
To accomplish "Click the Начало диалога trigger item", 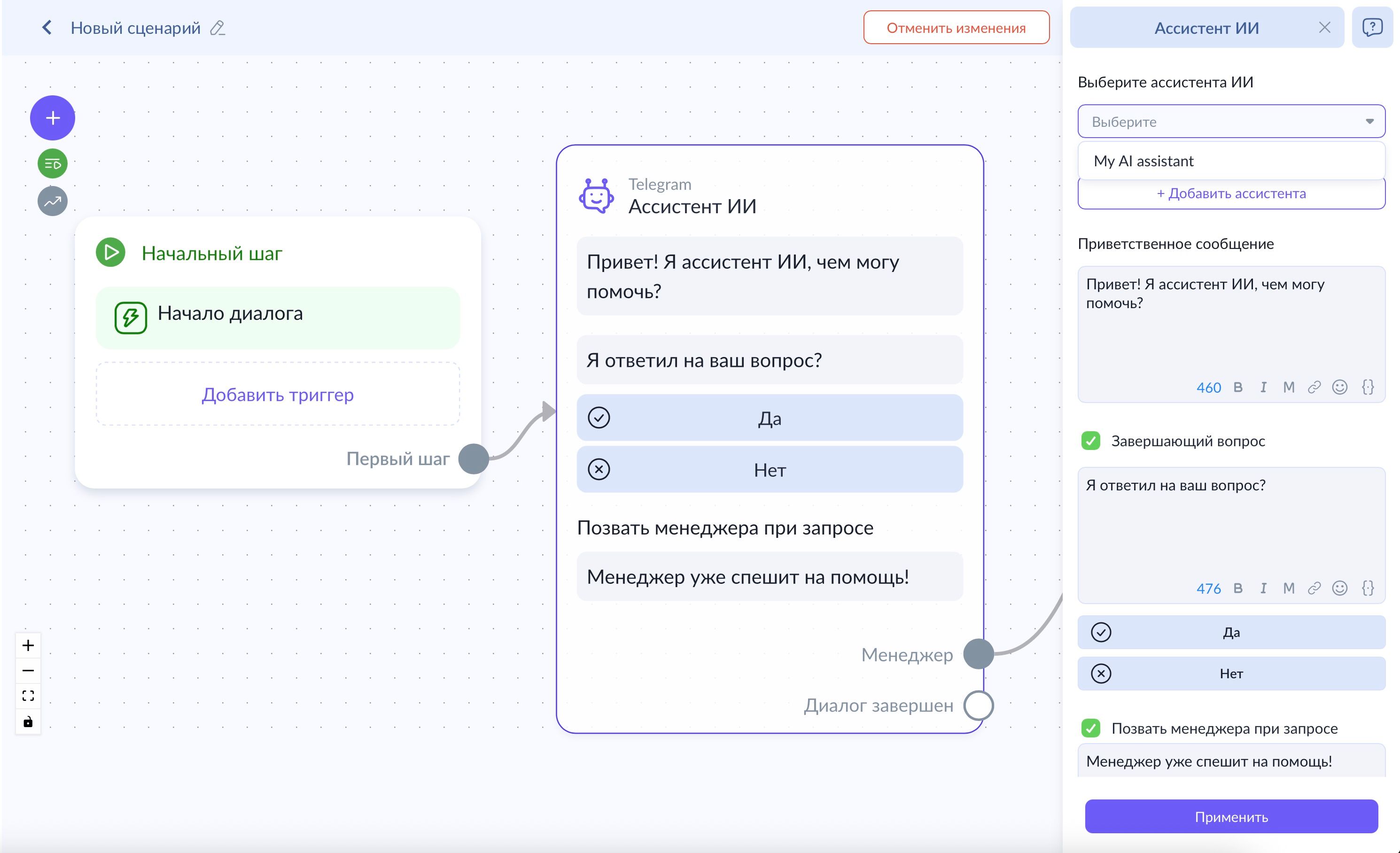I will pyautogui.click(x=278, y=318).
